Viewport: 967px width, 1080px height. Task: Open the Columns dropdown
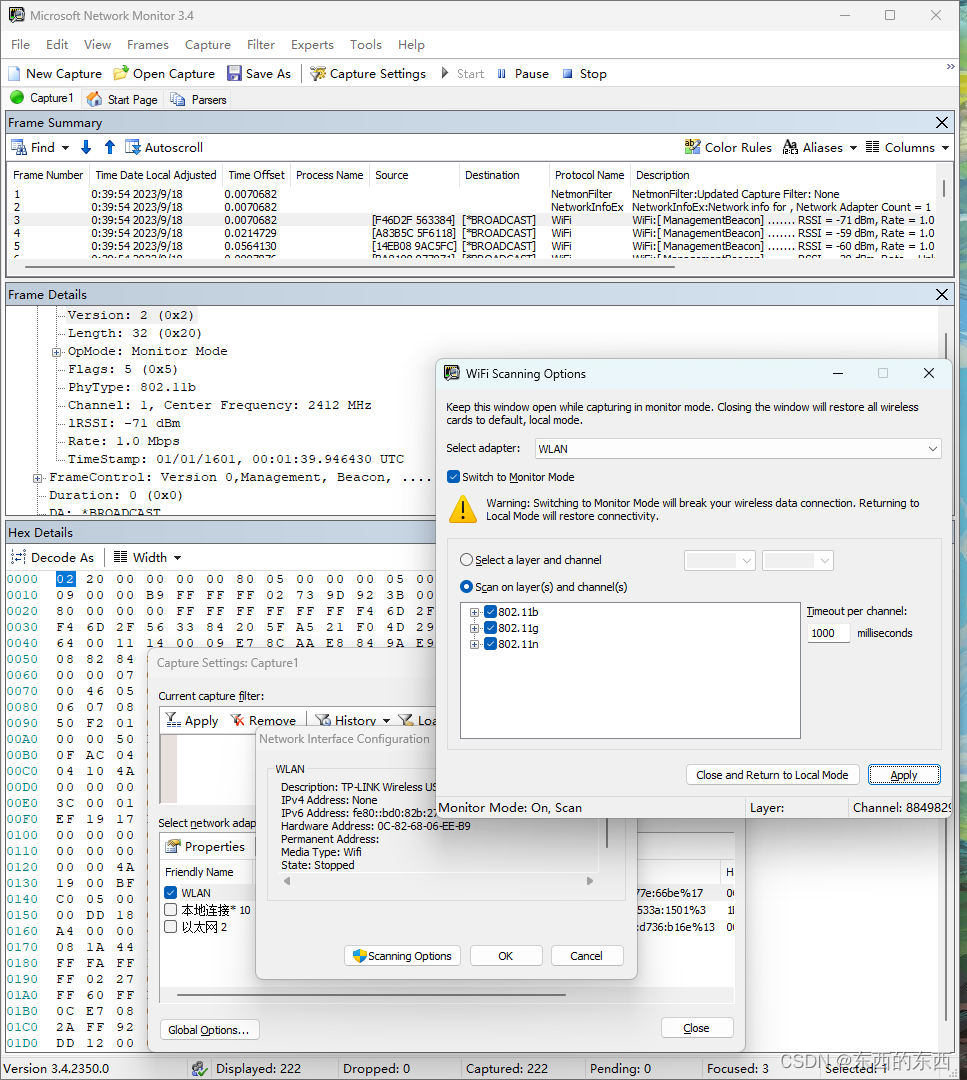907,147
